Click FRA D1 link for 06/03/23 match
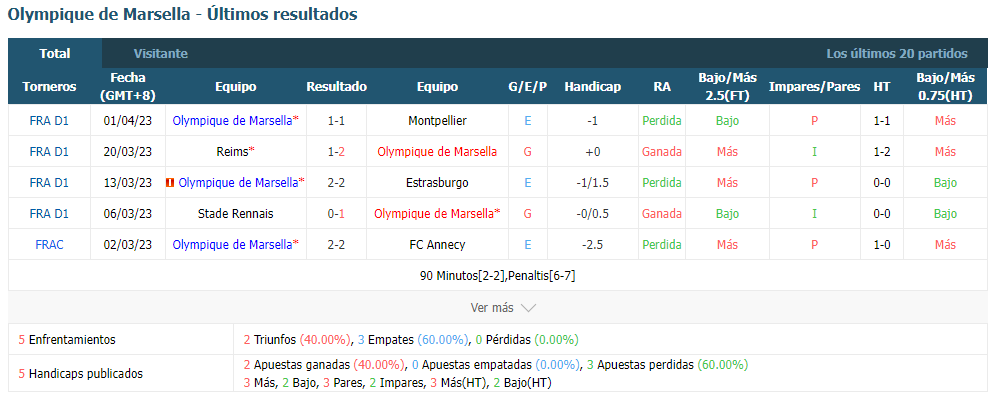The height and width of the screenshot is (399, 998). [49, 214]
